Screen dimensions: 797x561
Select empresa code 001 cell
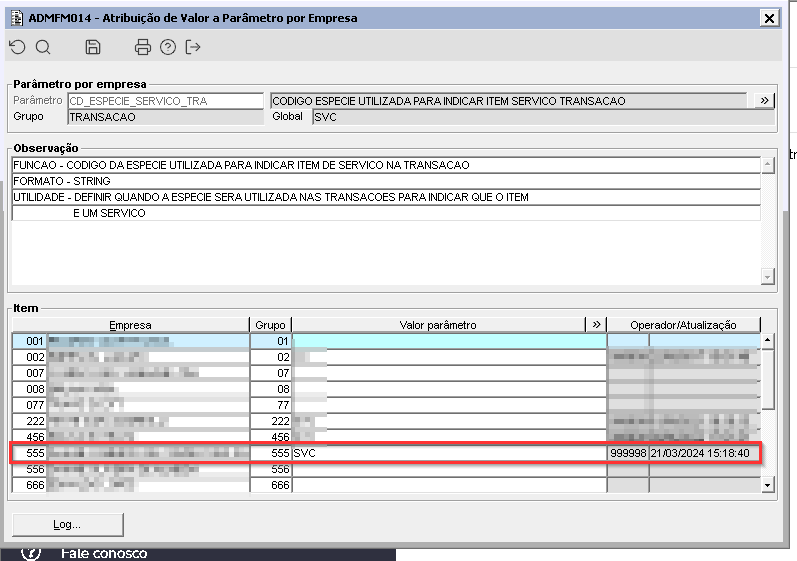(29, 341)
